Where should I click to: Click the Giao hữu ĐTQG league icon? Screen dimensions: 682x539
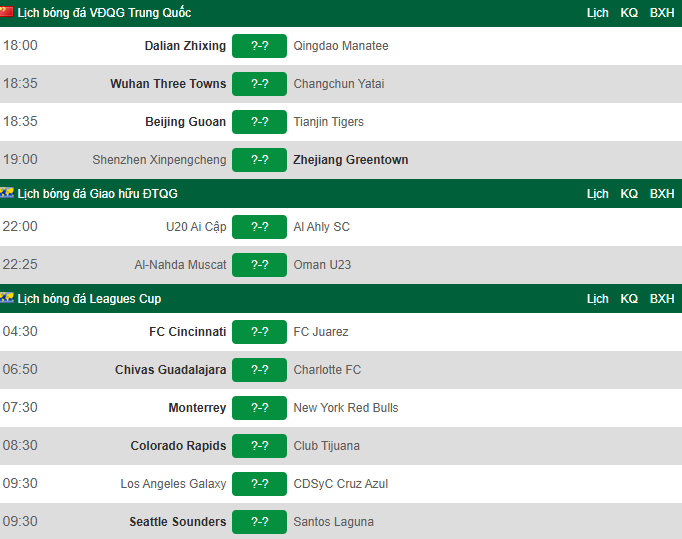point(7,192)
